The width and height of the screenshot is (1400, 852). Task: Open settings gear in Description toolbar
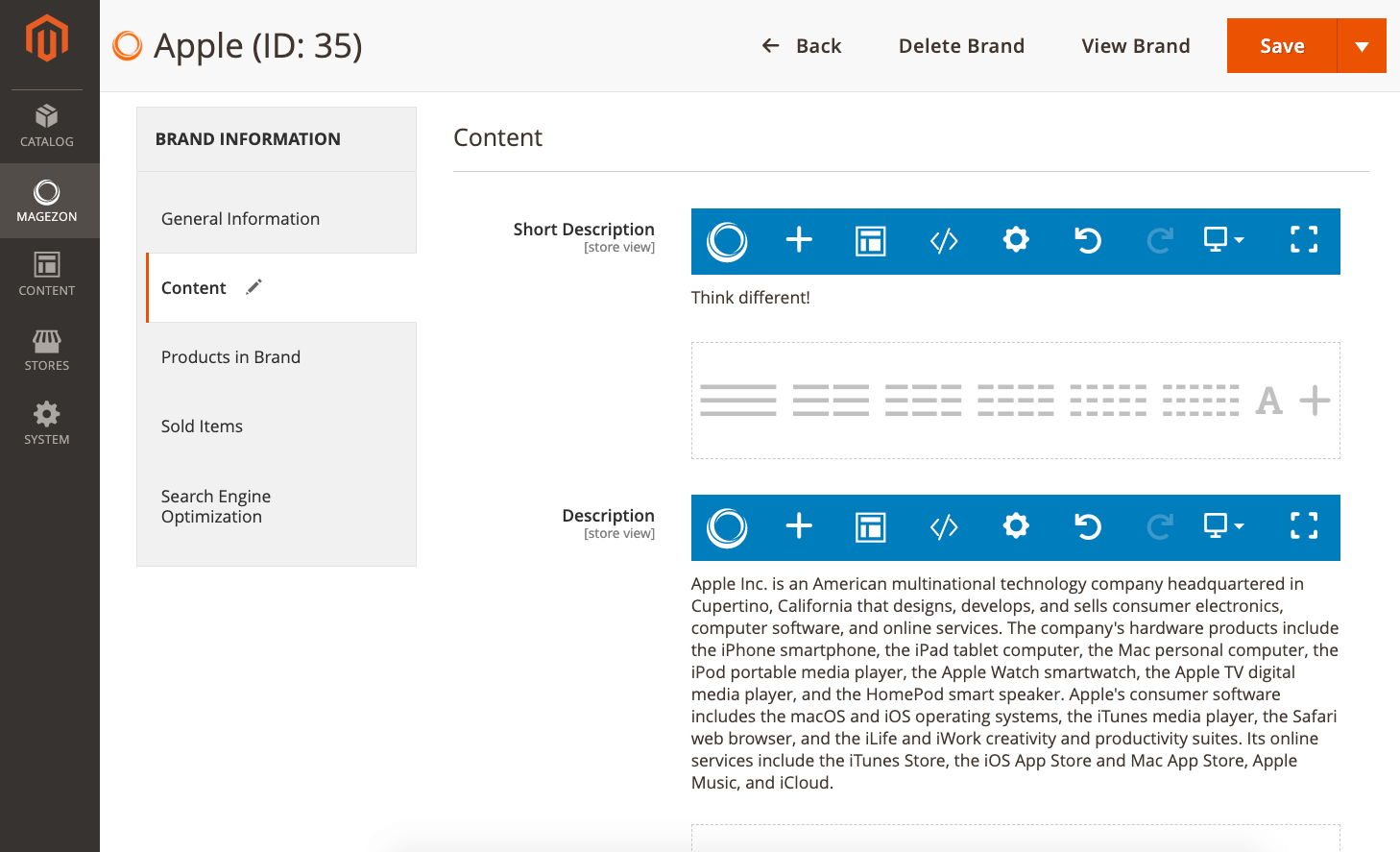tap(1016, 526)
